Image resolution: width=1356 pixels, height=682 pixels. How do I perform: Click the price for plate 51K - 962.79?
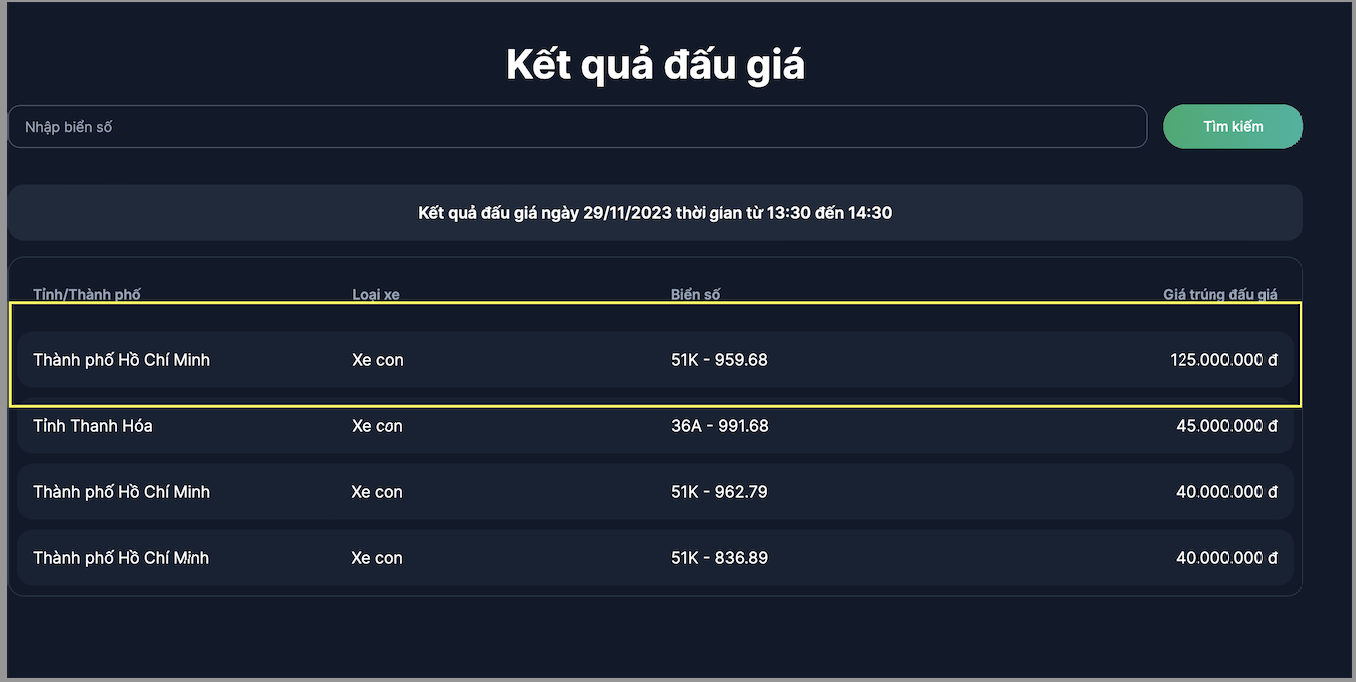point(1227,492)
